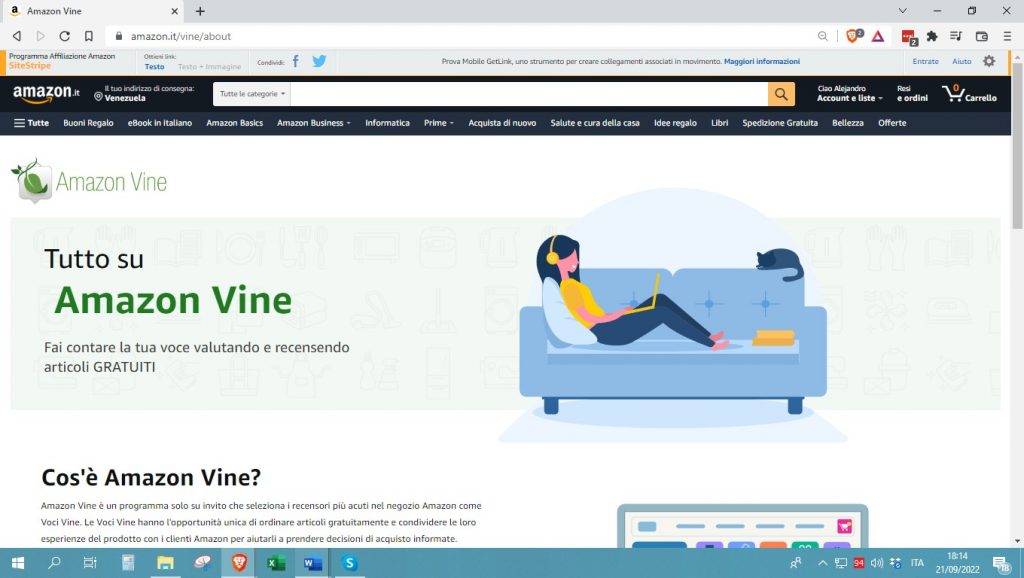Share via the Twitter icon in SiteStripe

point(318,61)
